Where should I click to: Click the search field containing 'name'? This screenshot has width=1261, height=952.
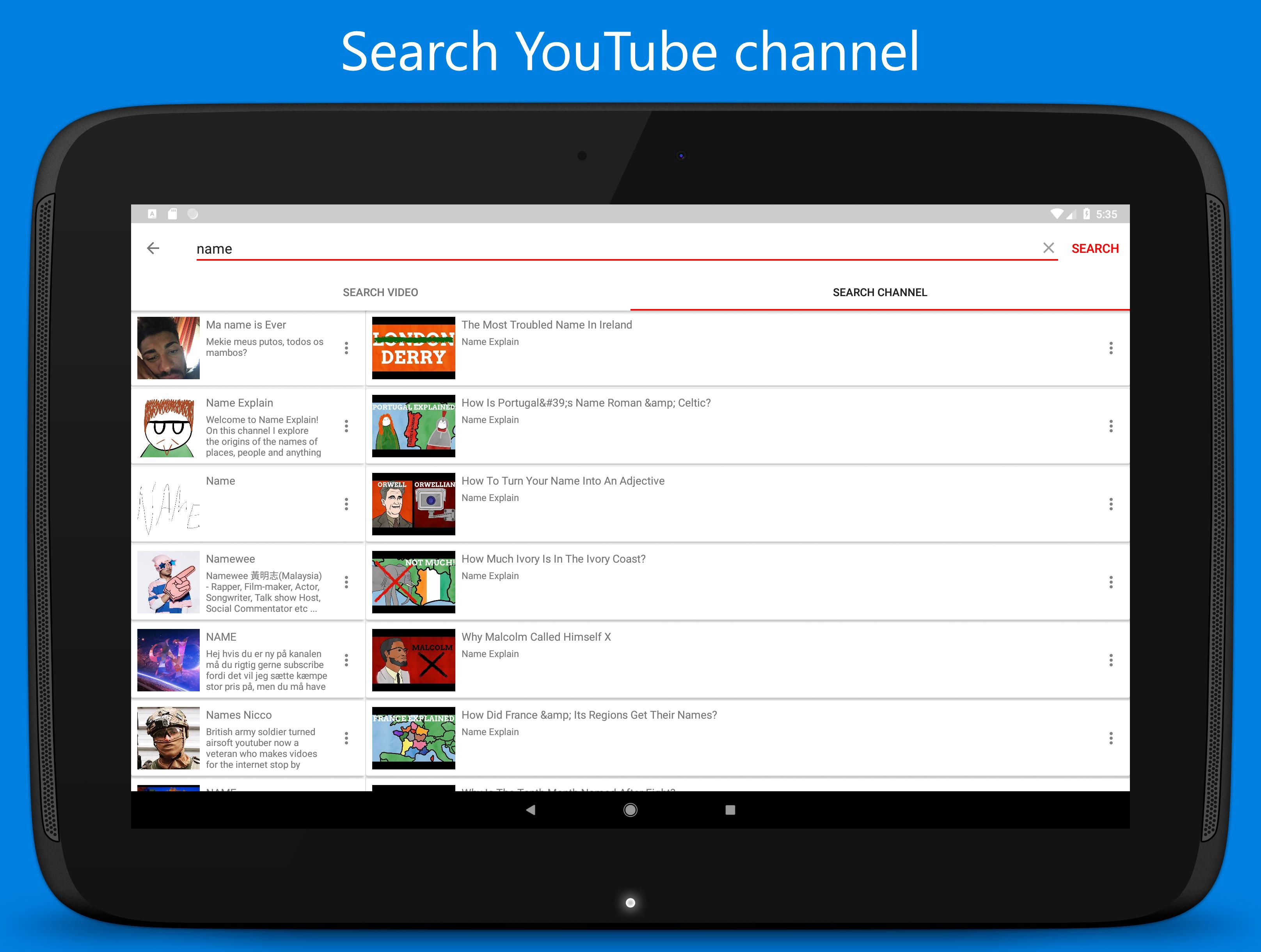pyautogui.click(x=627, y=249)
